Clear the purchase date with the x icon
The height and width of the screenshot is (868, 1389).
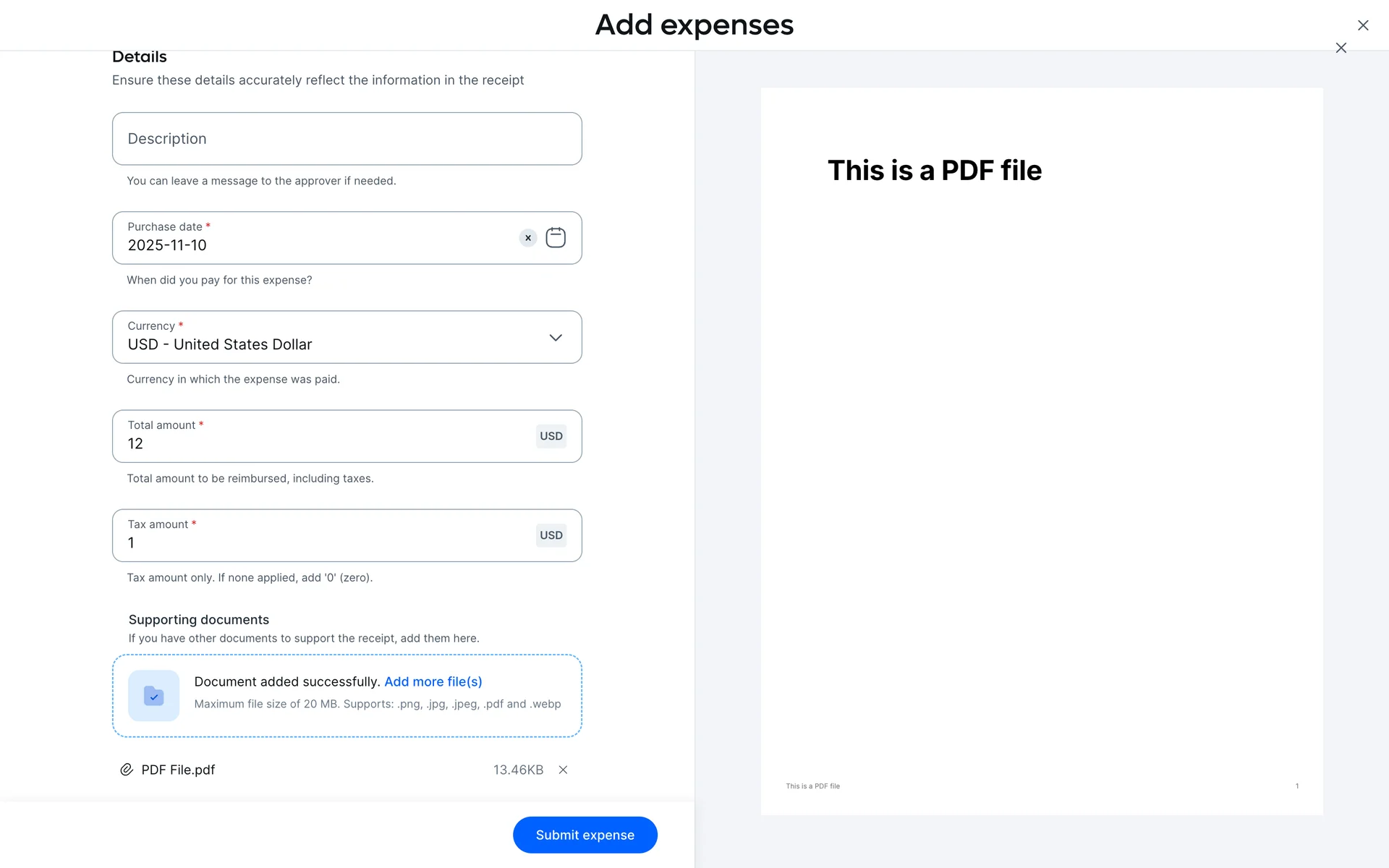point(528,238)
